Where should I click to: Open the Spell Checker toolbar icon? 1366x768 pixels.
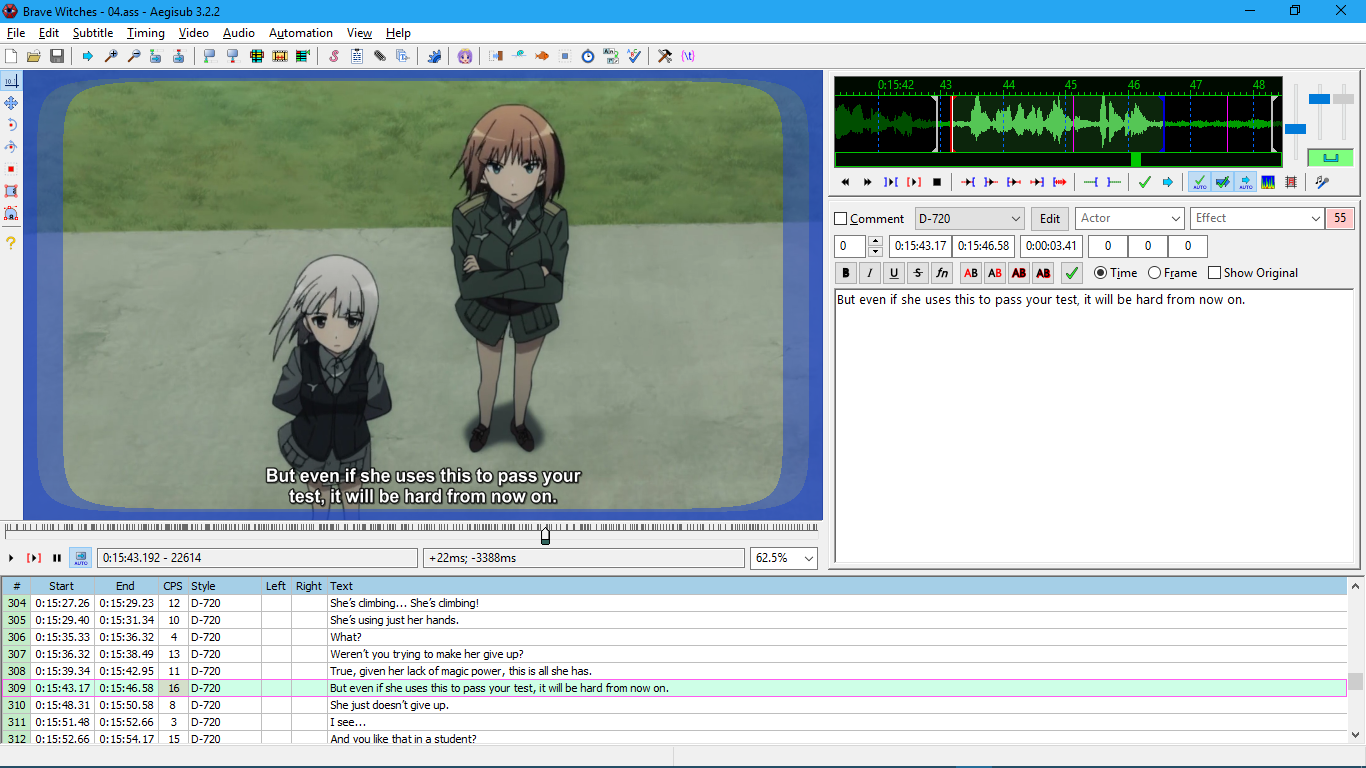tap(633, 56)
